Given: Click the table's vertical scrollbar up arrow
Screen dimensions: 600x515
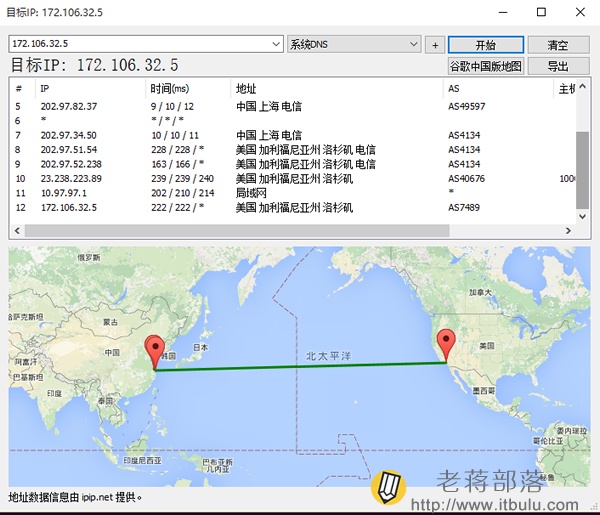Looking at the screenshot, I should pyautogui.click(x=582, y=86).
